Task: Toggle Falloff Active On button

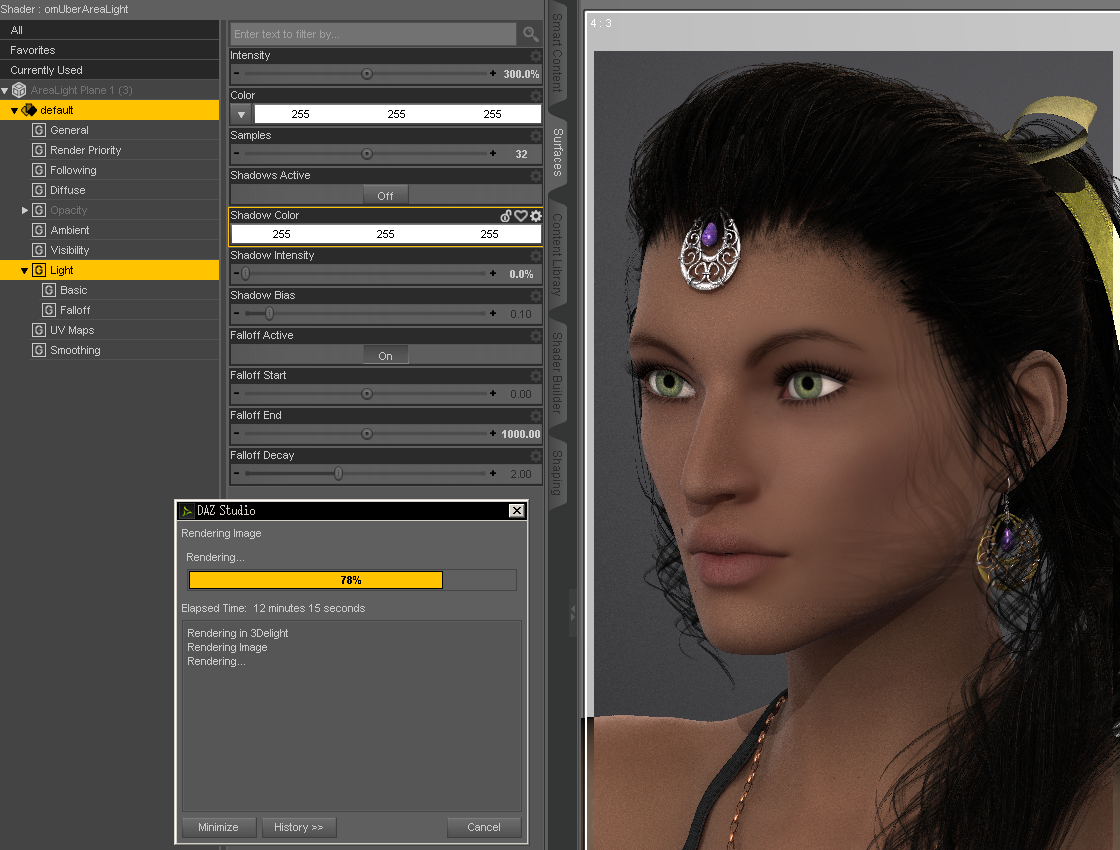Action: [x=385, y=355]
